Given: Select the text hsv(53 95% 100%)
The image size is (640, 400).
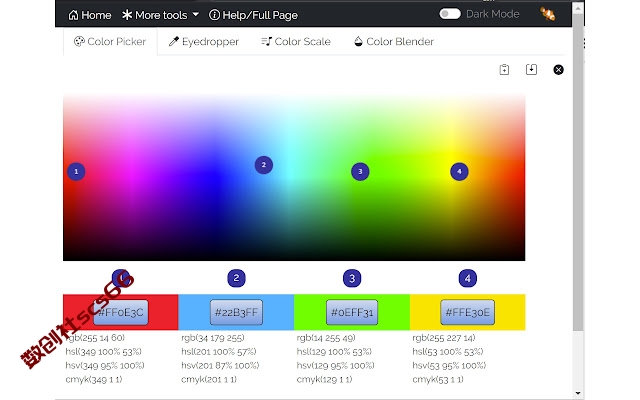Looking at the screenshot, I should point(449,365).
